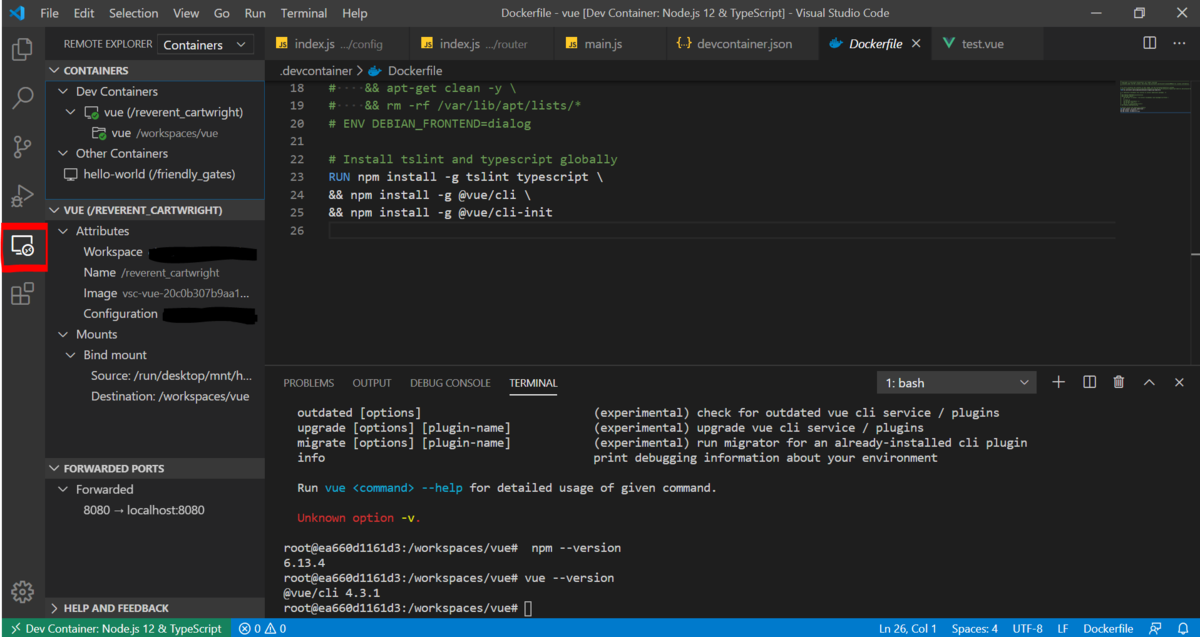Viewport: 1200px width, 637px height.
Task: Open the Run and Debug view
Action: tap(22, 196)
